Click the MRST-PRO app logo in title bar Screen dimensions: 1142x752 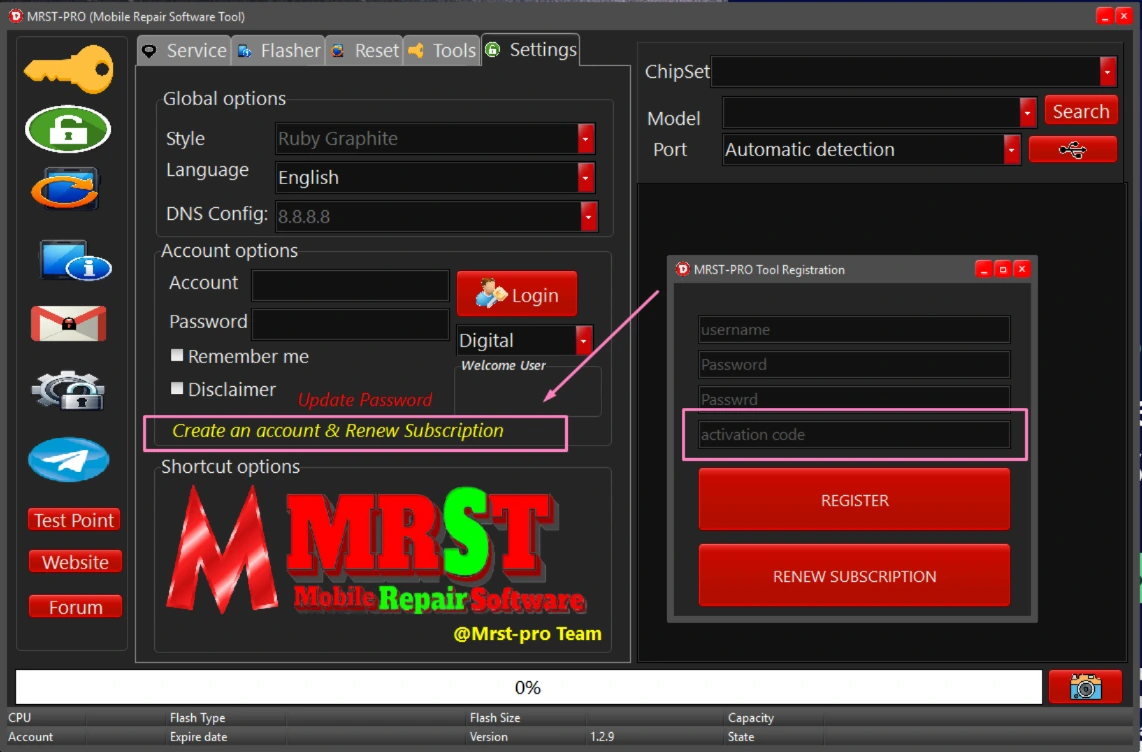(x=15, y=16)
